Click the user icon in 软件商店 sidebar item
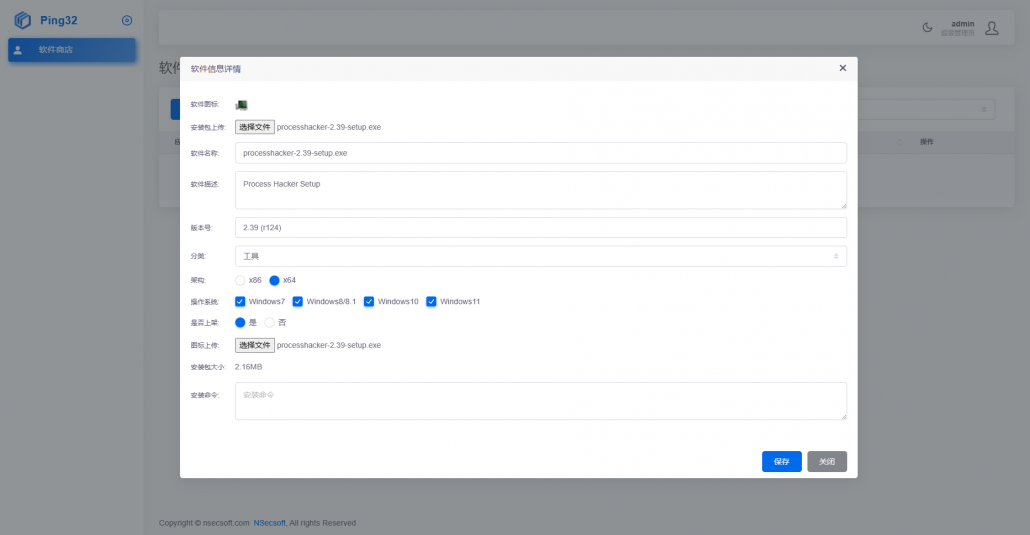The width and height of the screenshot is (1030, 535). pyautogui.click(x=18, y=50)
